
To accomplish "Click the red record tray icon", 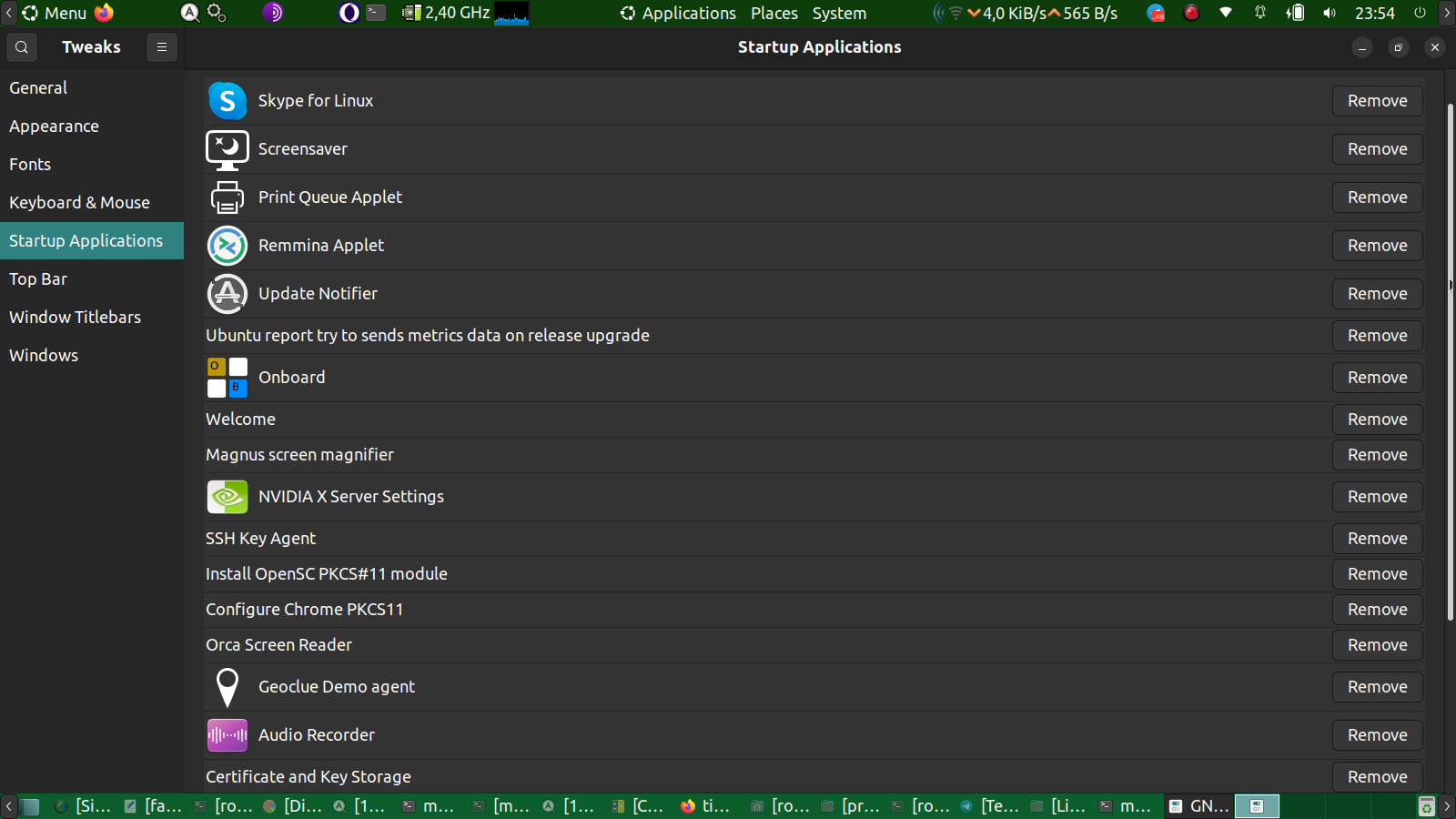I will pos(1191,13).
